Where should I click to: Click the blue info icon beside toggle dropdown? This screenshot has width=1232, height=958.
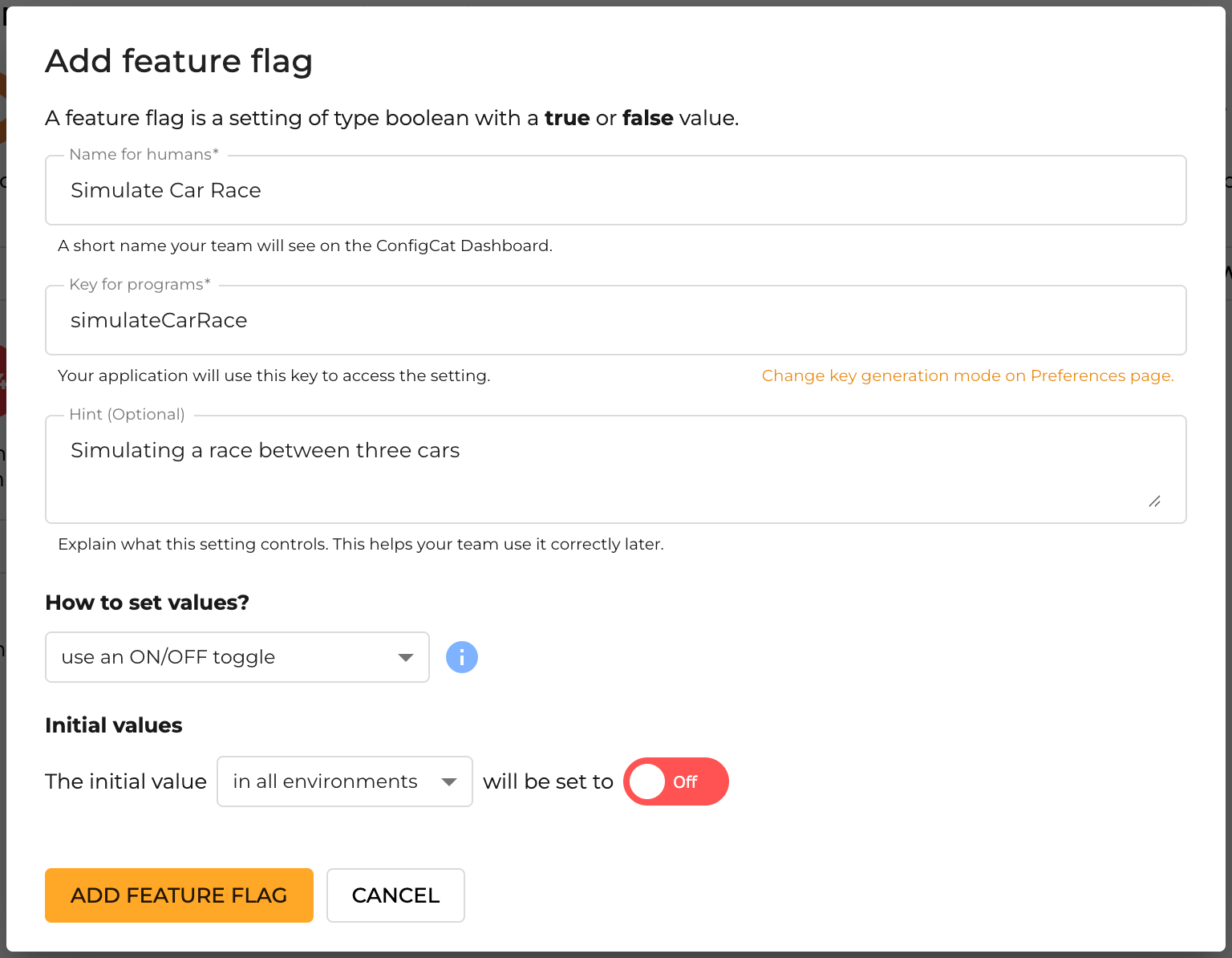pos(462,657)
